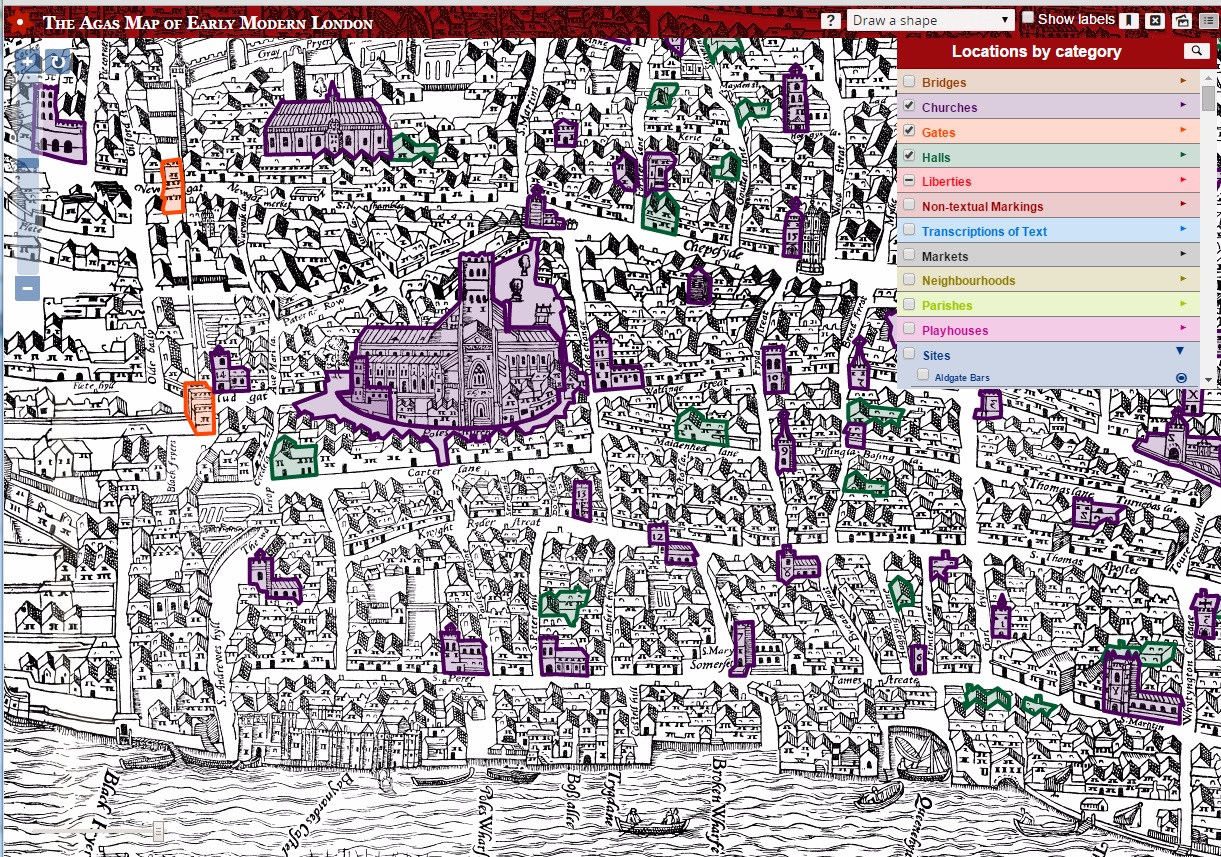The height and width of the screenshot is (857, 1221).
Task: Open the help question mark button
Action: [830, 20]
